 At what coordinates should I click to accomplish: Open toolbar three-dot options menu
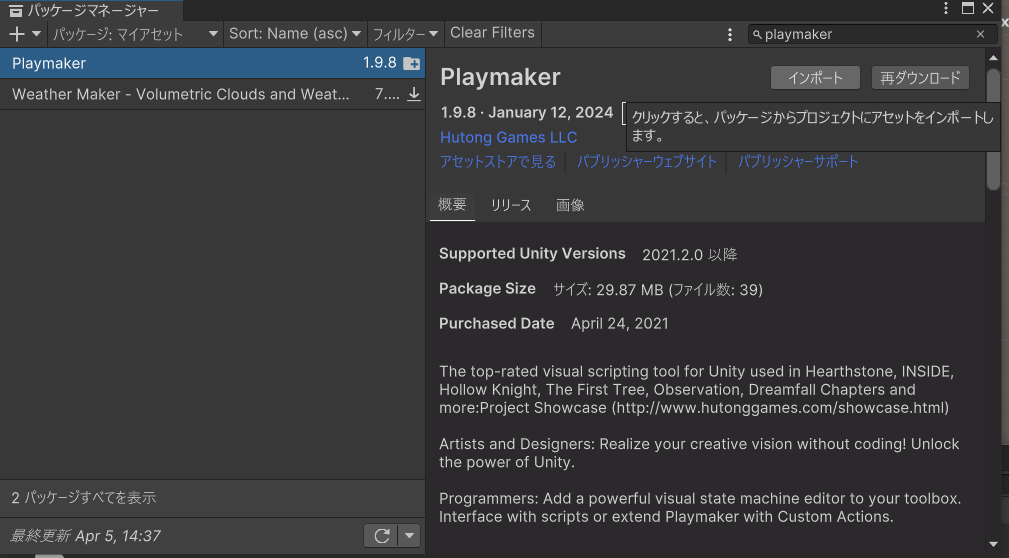point(730,34)
